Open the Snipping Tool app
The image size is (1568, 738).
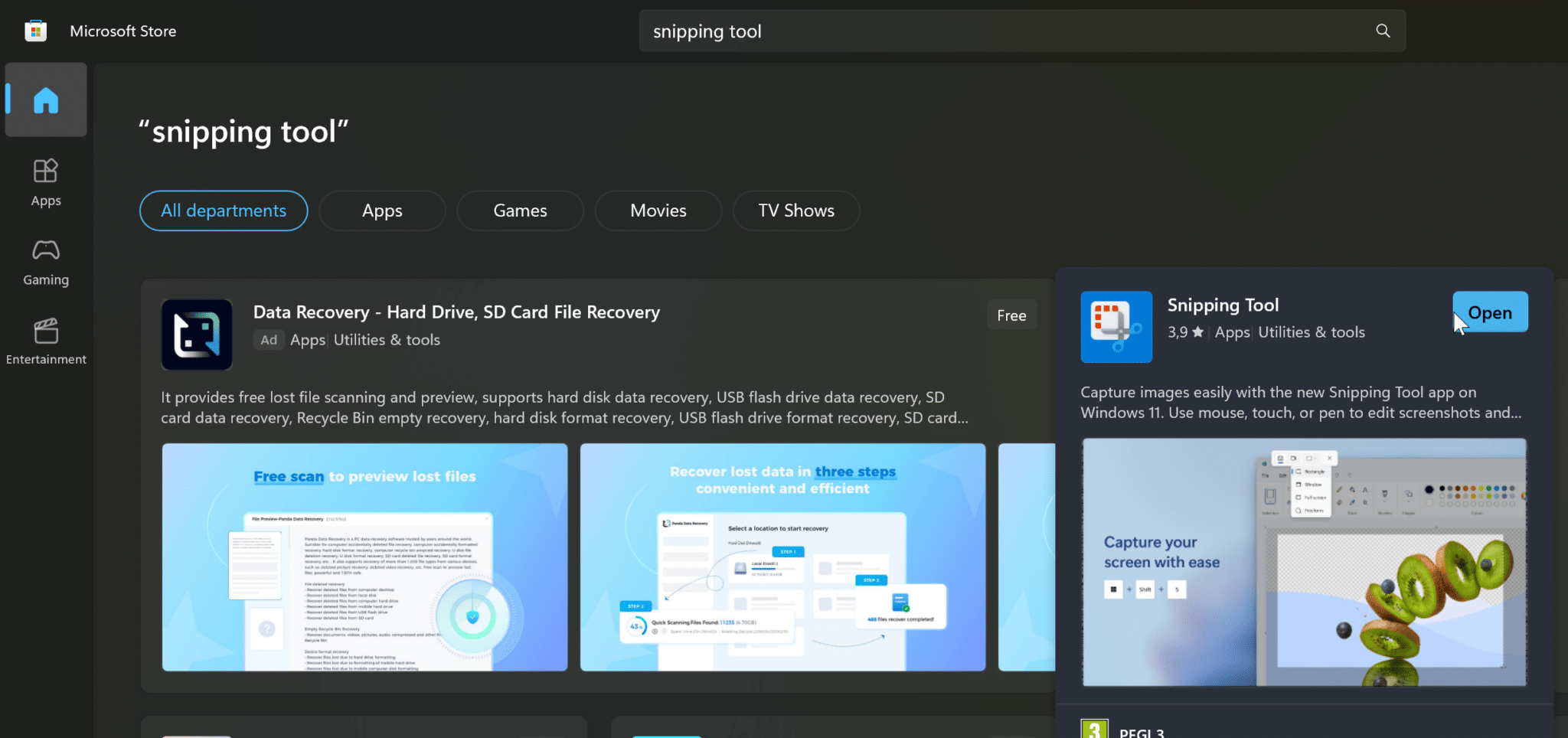(1489, 312)
